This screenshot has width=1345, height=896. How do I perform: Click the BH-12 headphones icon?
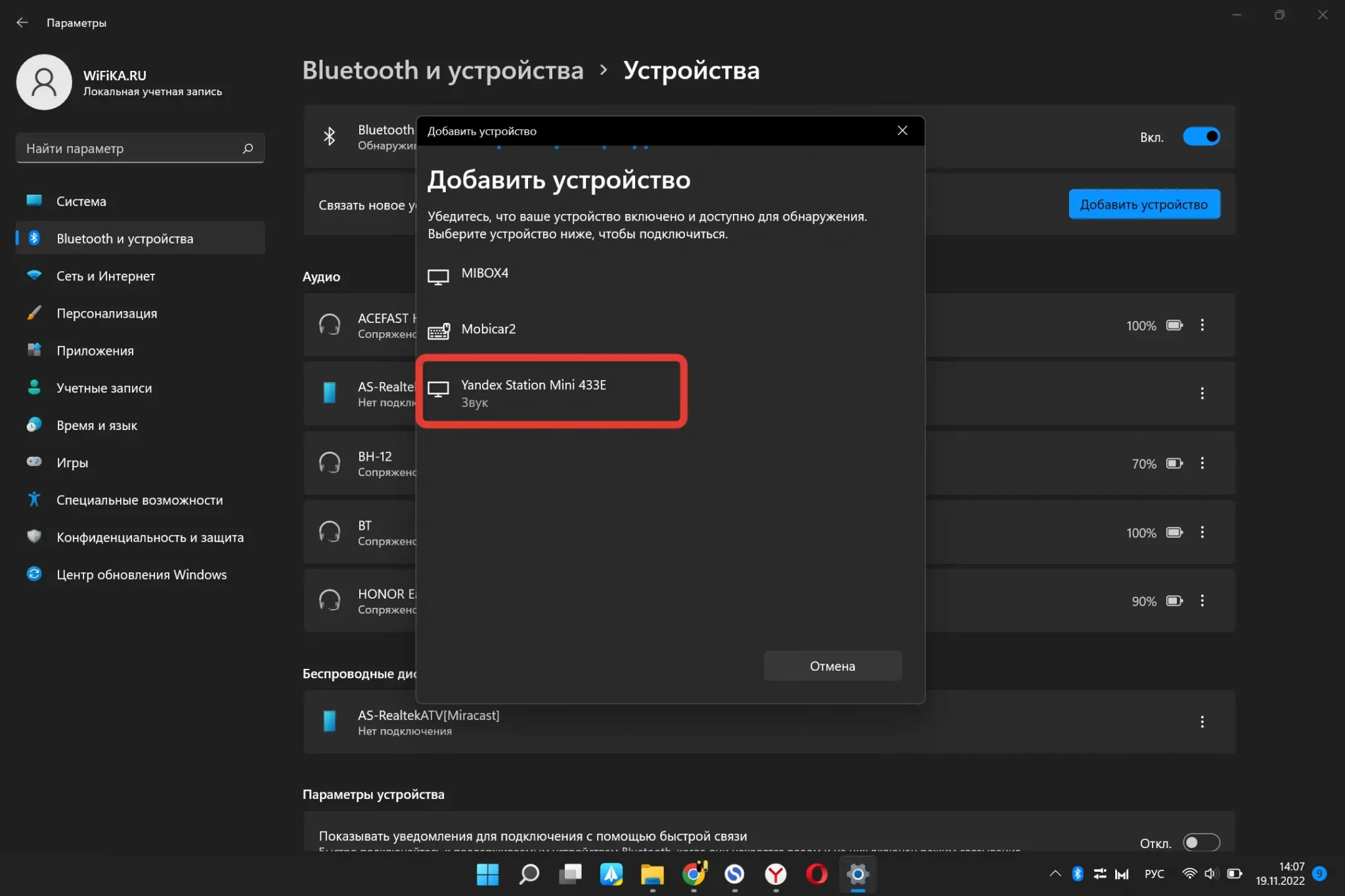[330, 463]
